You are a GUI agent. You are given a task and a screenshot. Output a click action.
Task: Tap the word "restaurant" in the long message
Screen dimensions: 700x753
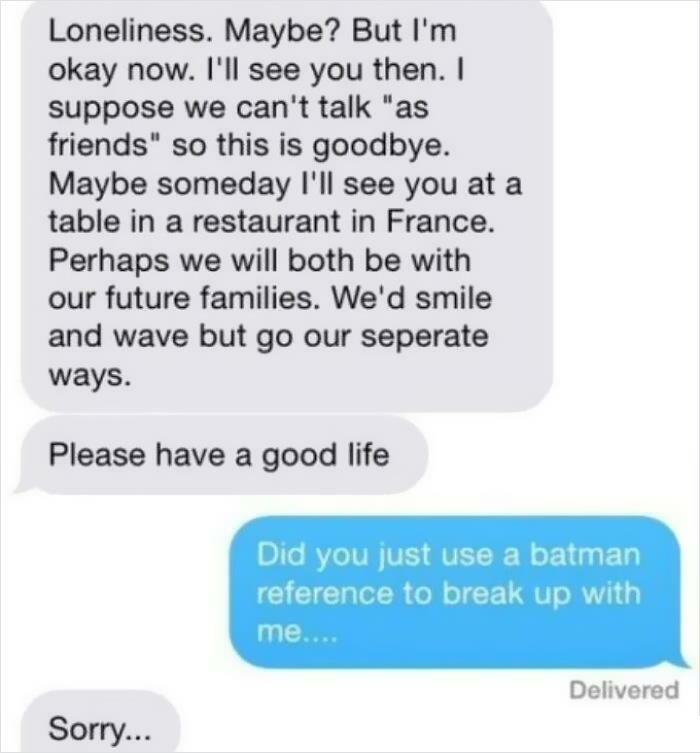tap(266, 222)
